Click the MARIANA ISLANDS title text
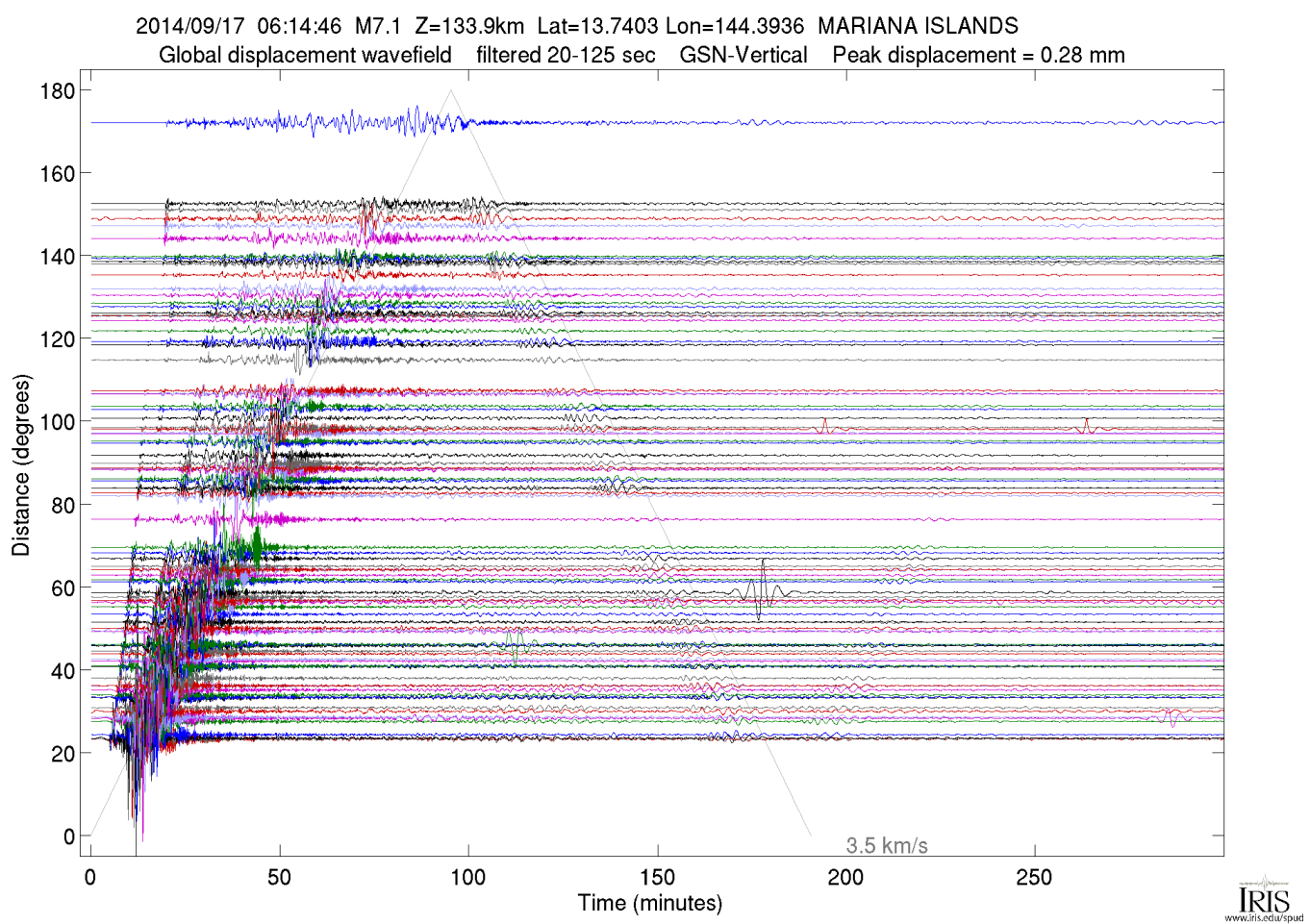1310x924 pixels. (918, 27)
